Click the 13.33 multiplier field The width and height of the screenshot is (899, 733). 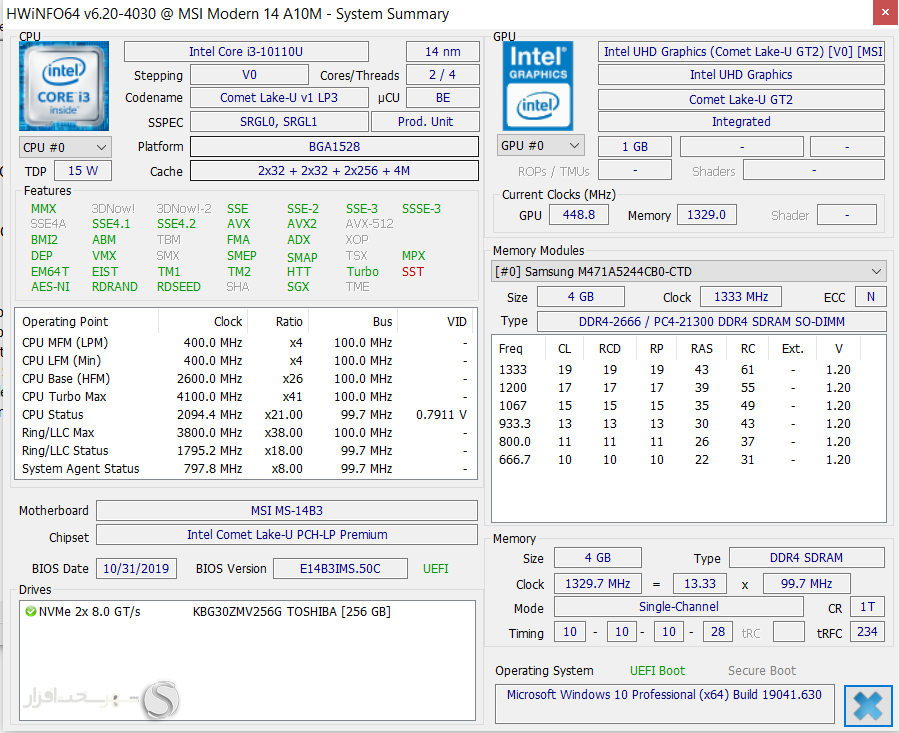[x=699, y=583]
